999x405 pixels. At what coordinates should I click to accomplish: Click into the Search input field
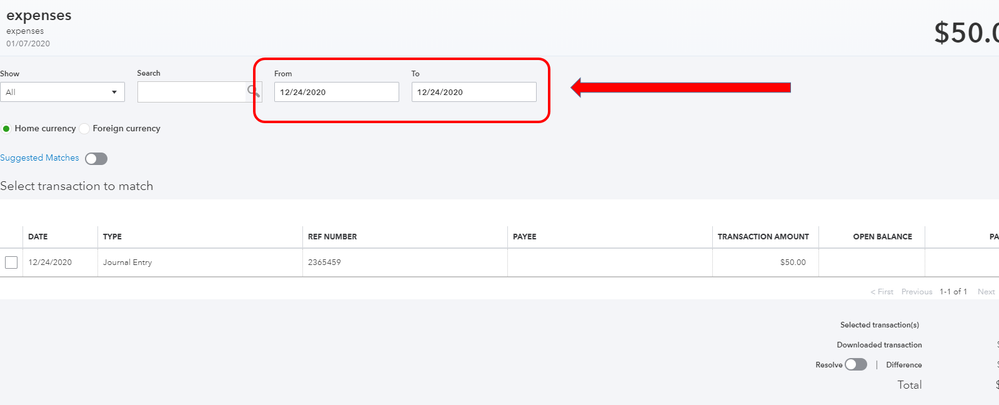tap(192, 92)
